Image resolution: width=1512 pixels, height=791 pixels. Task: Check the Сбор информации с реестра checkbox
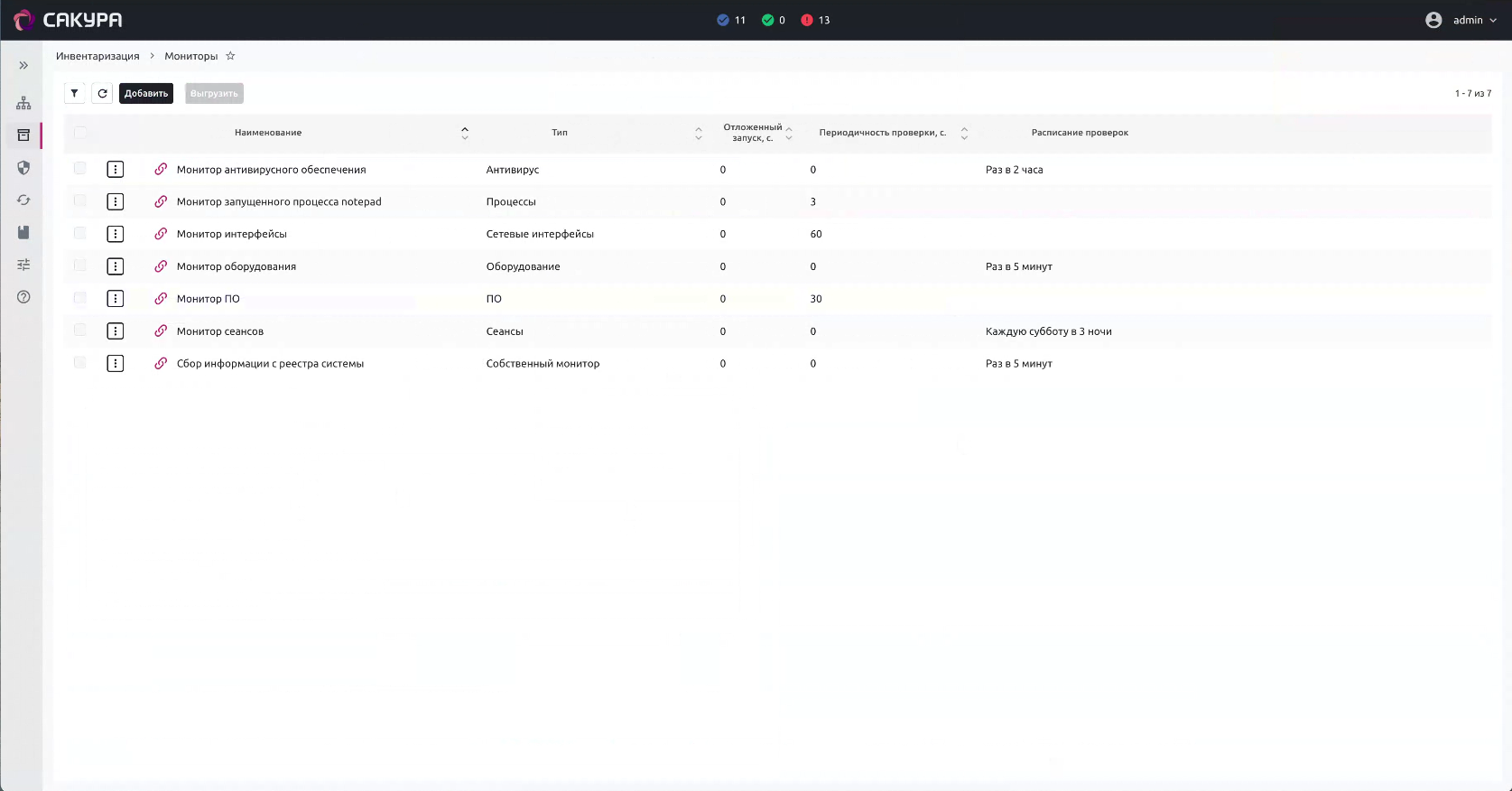80,363
